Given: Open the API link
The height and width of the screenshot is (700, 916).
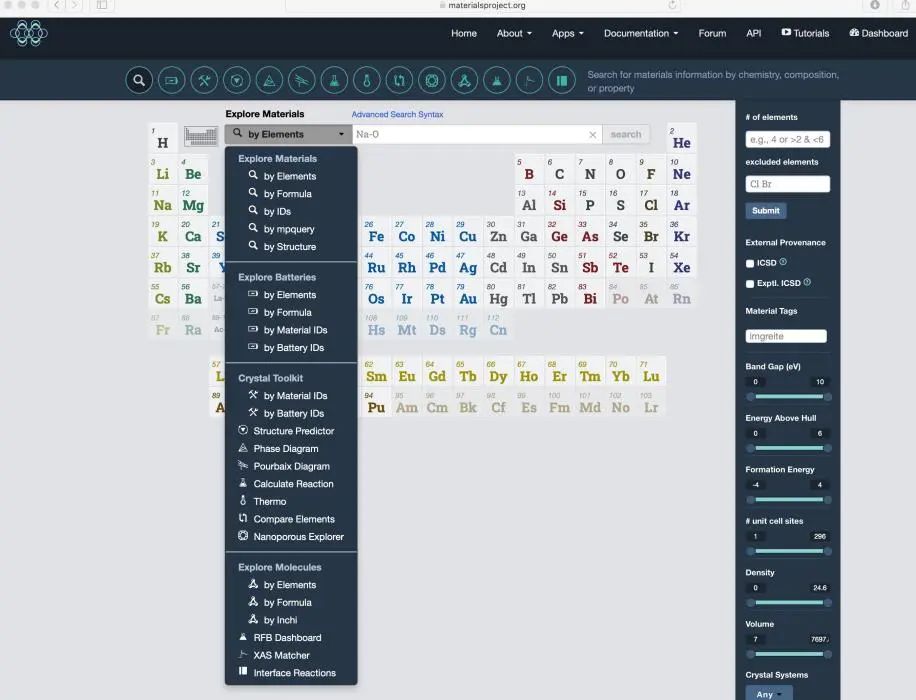Looking at the screenshot, I should (754, 33).
